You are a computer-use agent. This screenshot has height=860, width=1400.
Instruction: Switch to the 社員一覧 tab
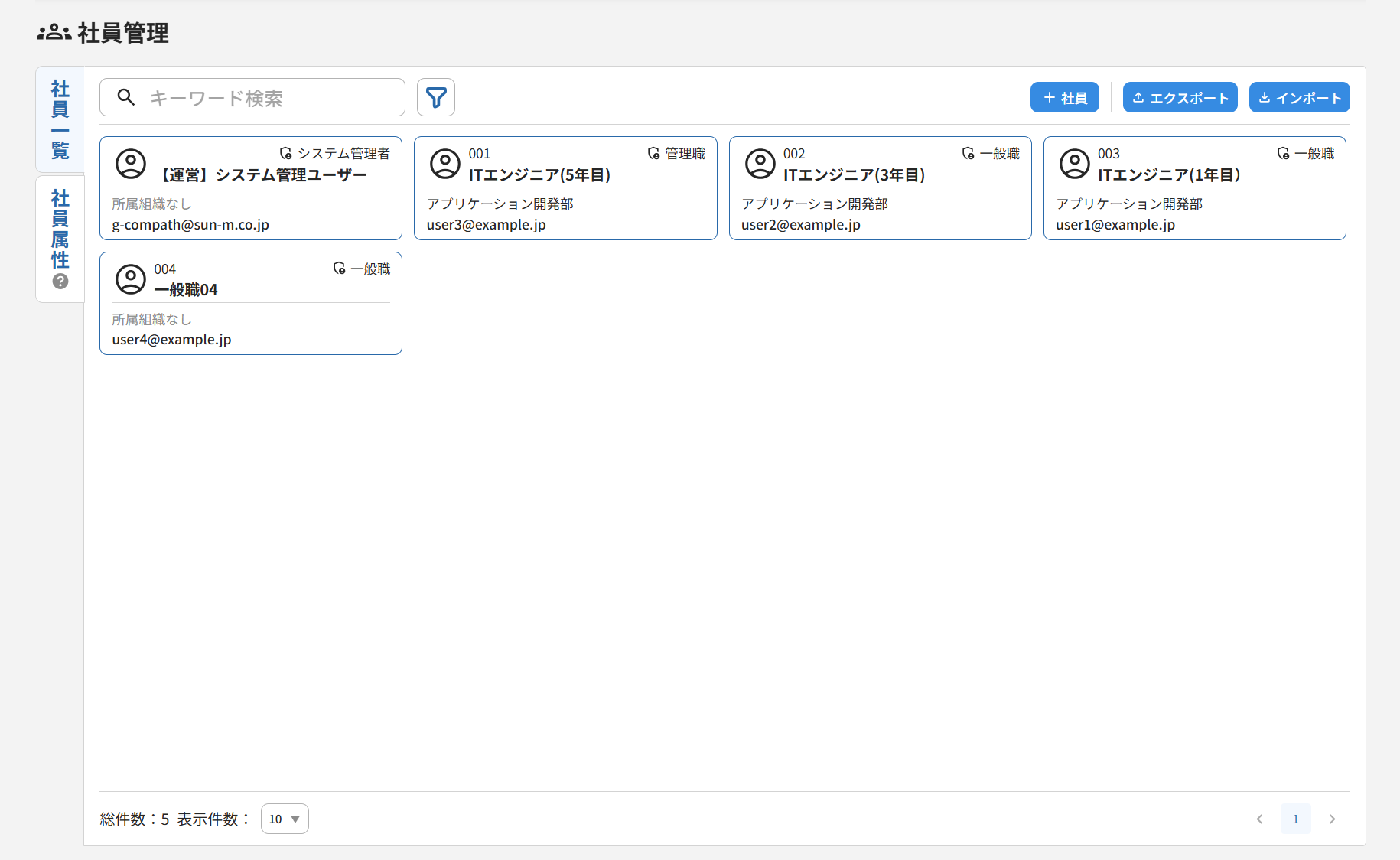(60, 120)
